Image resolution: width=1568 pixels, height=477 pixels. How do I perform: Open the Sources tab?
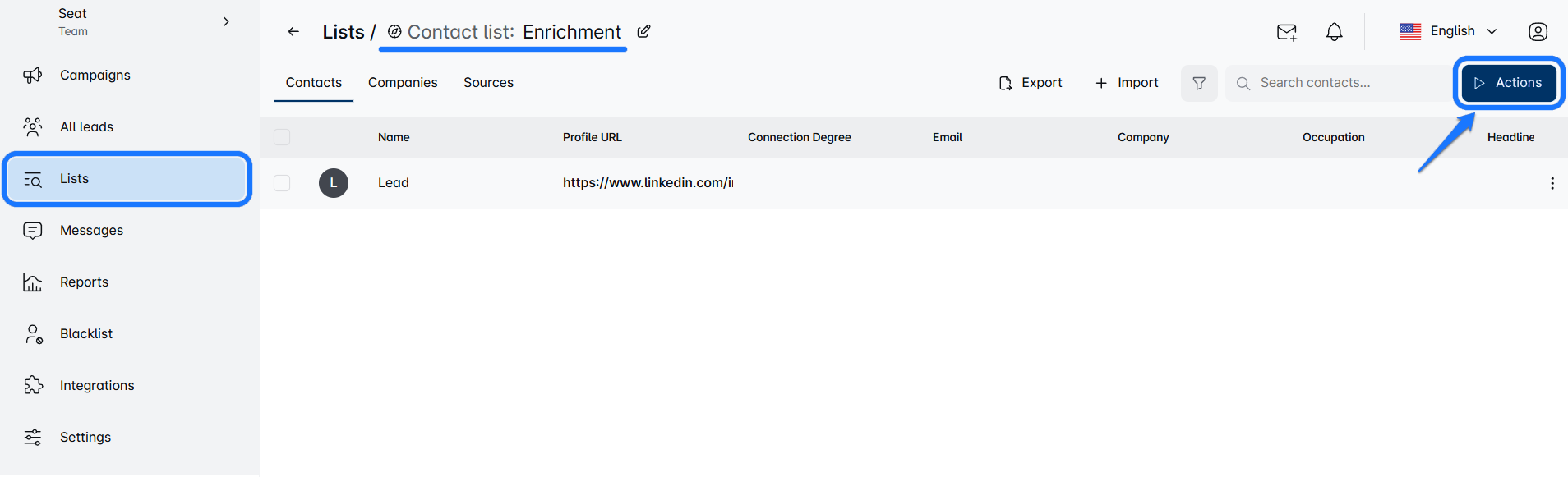click(x=488, y=82)
